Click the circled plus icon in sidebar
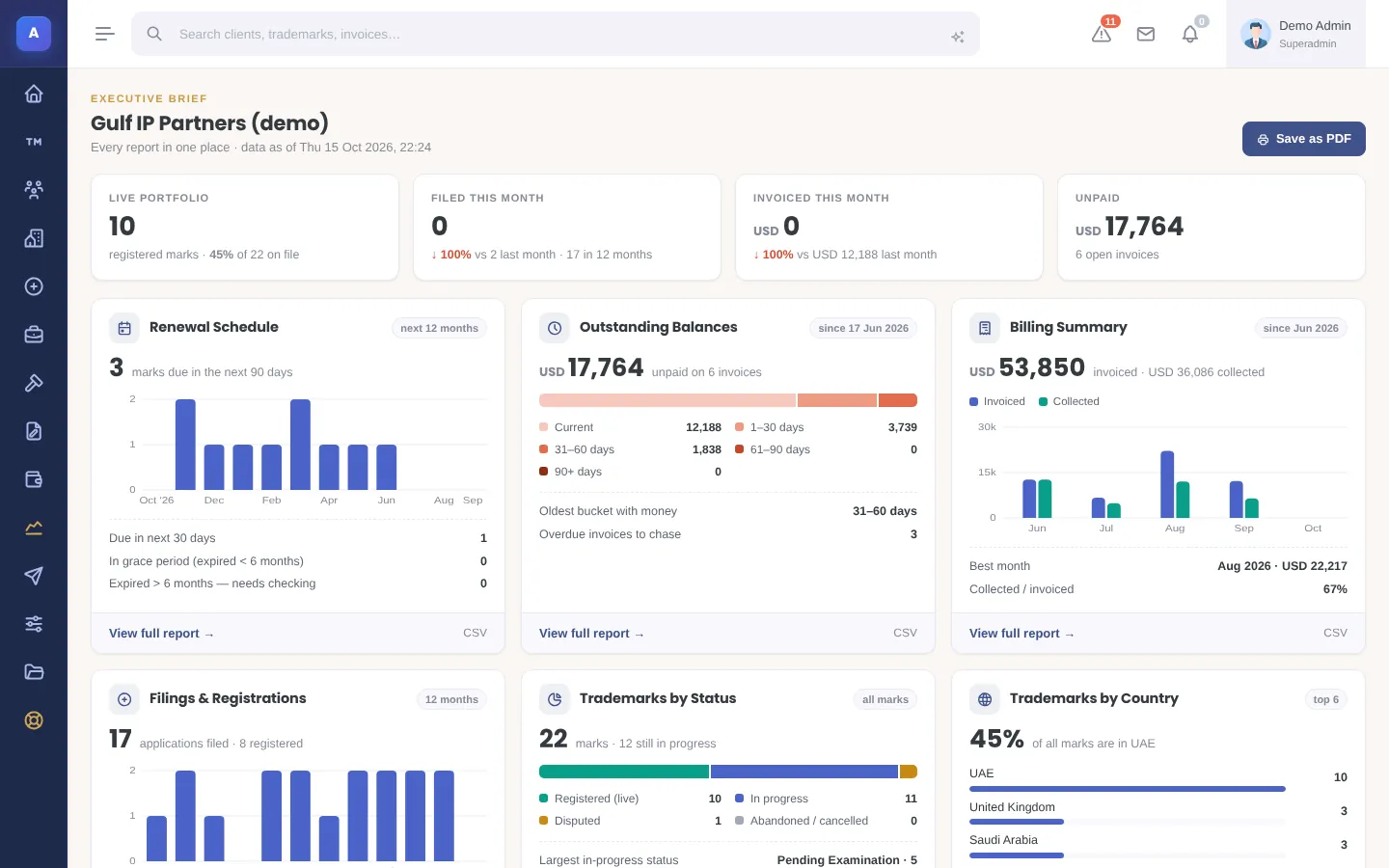This screenshot has height=868, width=1389. point(34,286)
